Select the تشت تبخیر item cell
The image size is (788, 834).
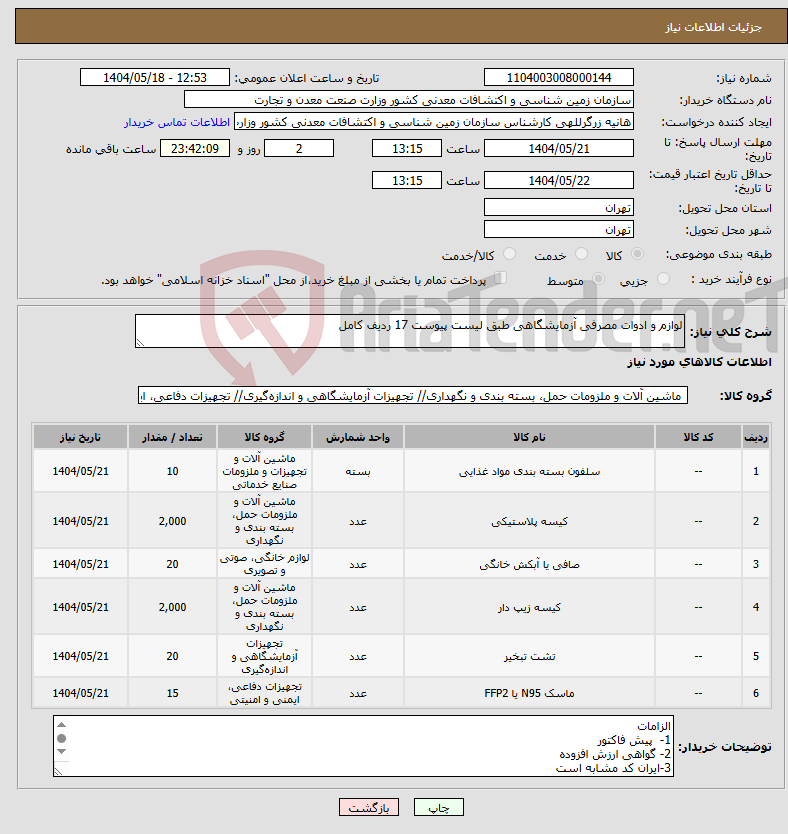pyautogui.click(x=529, y=656)
